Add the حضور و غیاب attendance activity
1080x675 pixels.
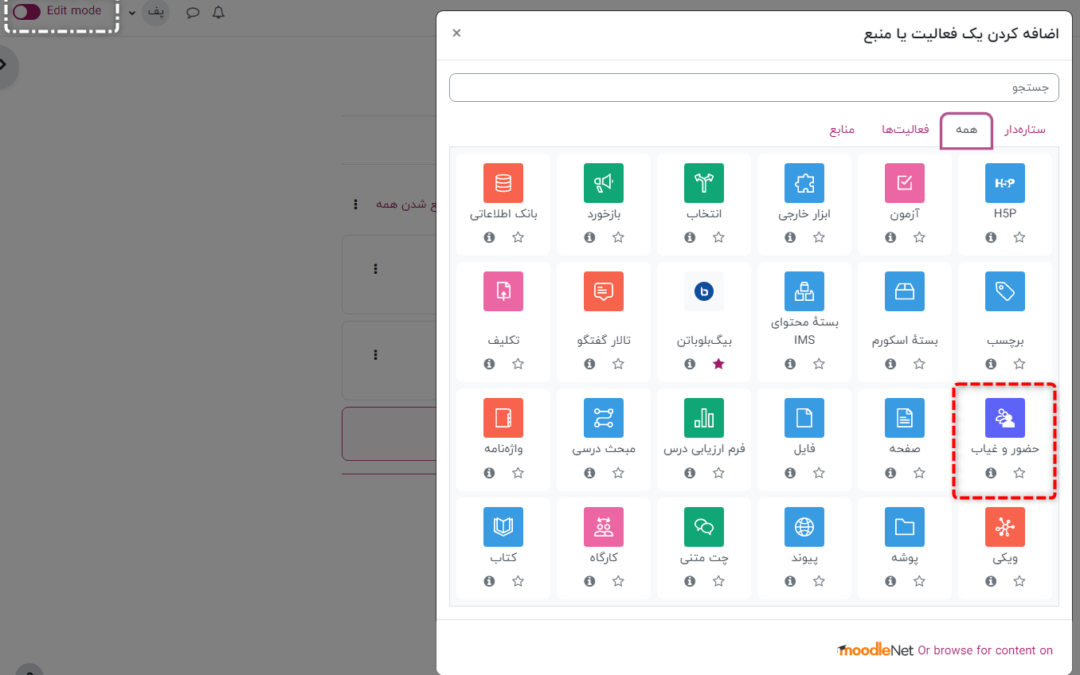[x=1004, y=418]
